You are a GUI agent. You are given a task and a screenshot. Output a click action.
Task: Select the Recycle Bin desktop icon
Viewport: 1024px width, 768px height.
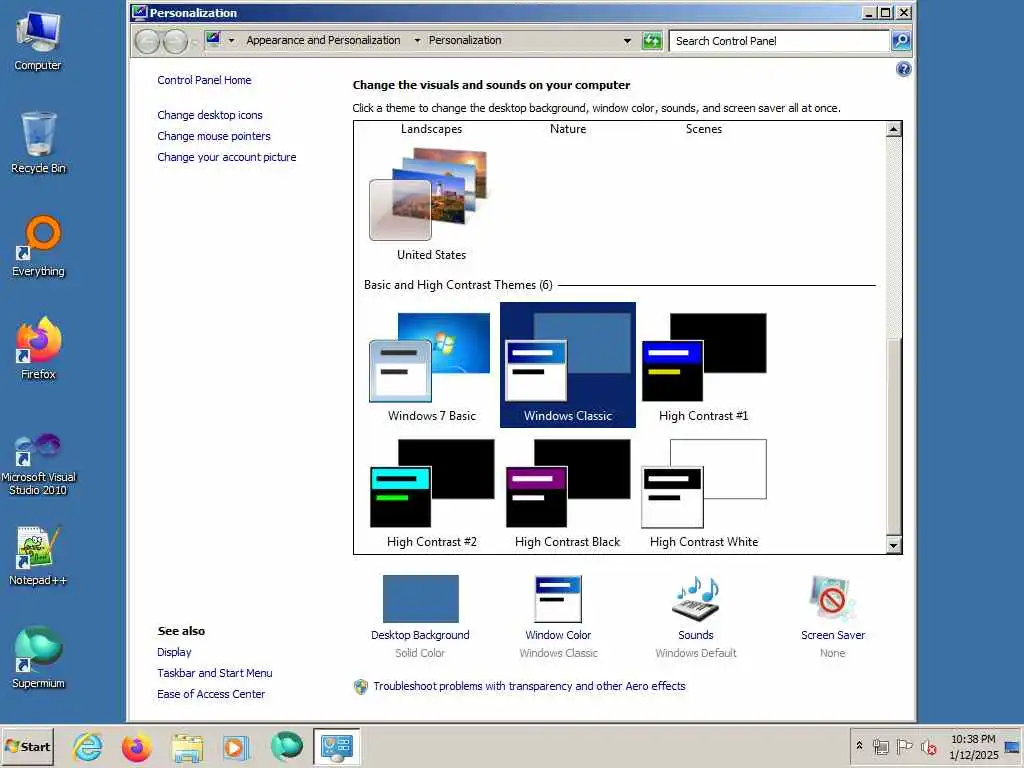[x=38, y=143]
